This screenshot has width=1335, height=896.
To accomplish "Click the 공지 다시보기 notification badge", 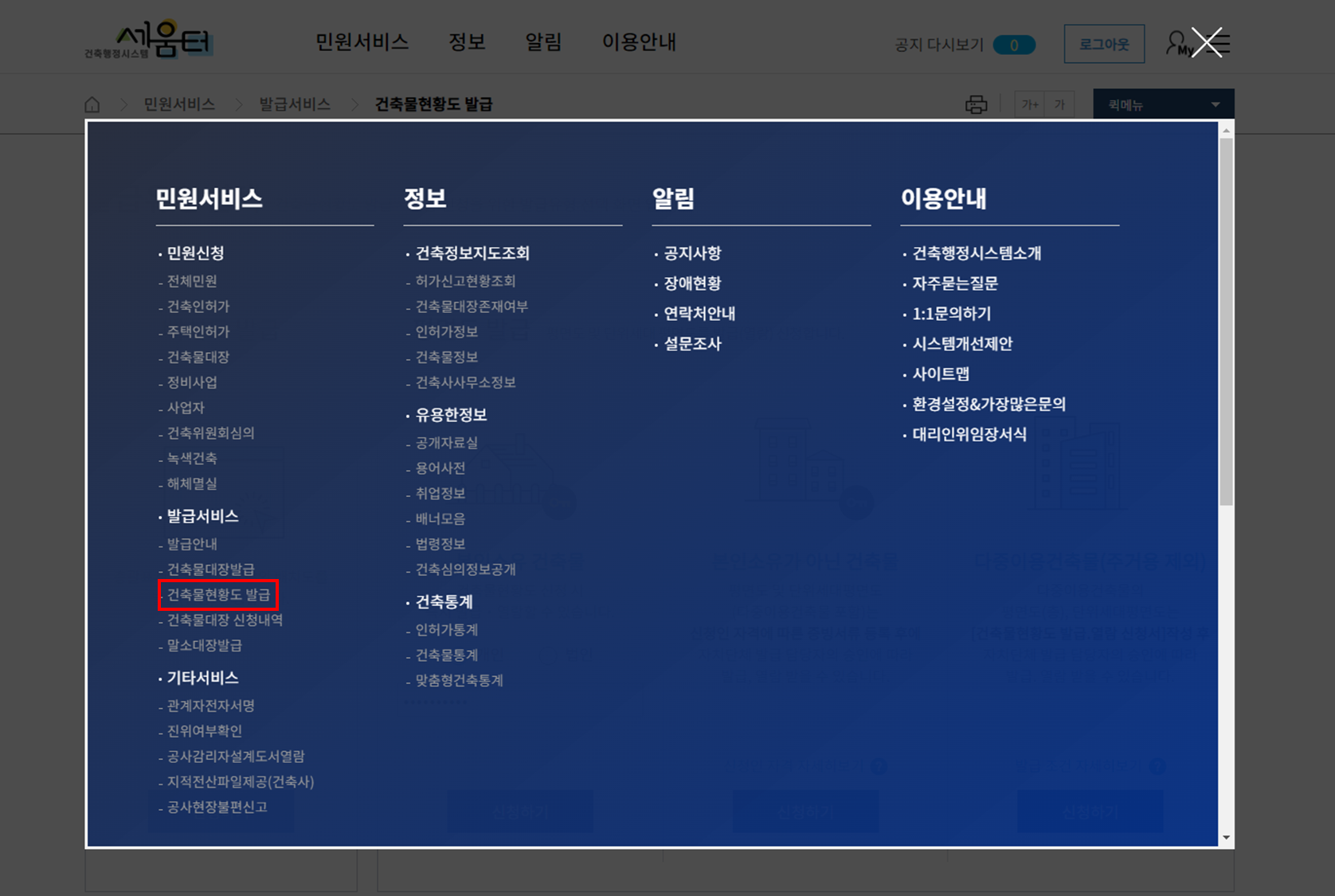I will click(x=1013, y=45).
